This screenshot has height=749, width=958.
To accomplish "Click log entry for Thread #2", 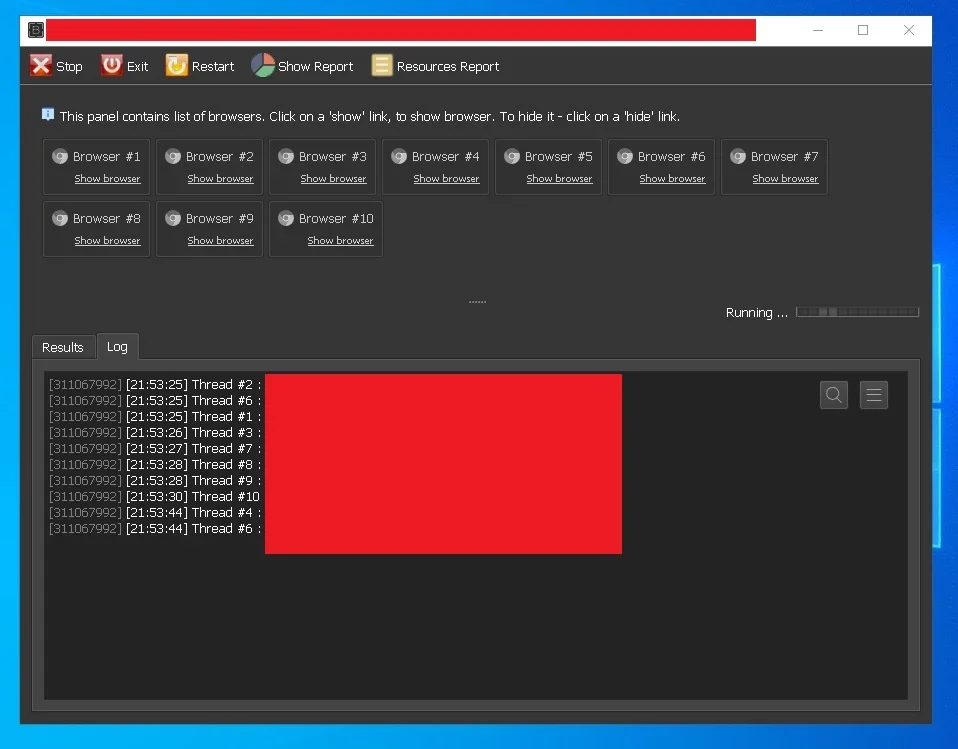I will tap(155, 384).
